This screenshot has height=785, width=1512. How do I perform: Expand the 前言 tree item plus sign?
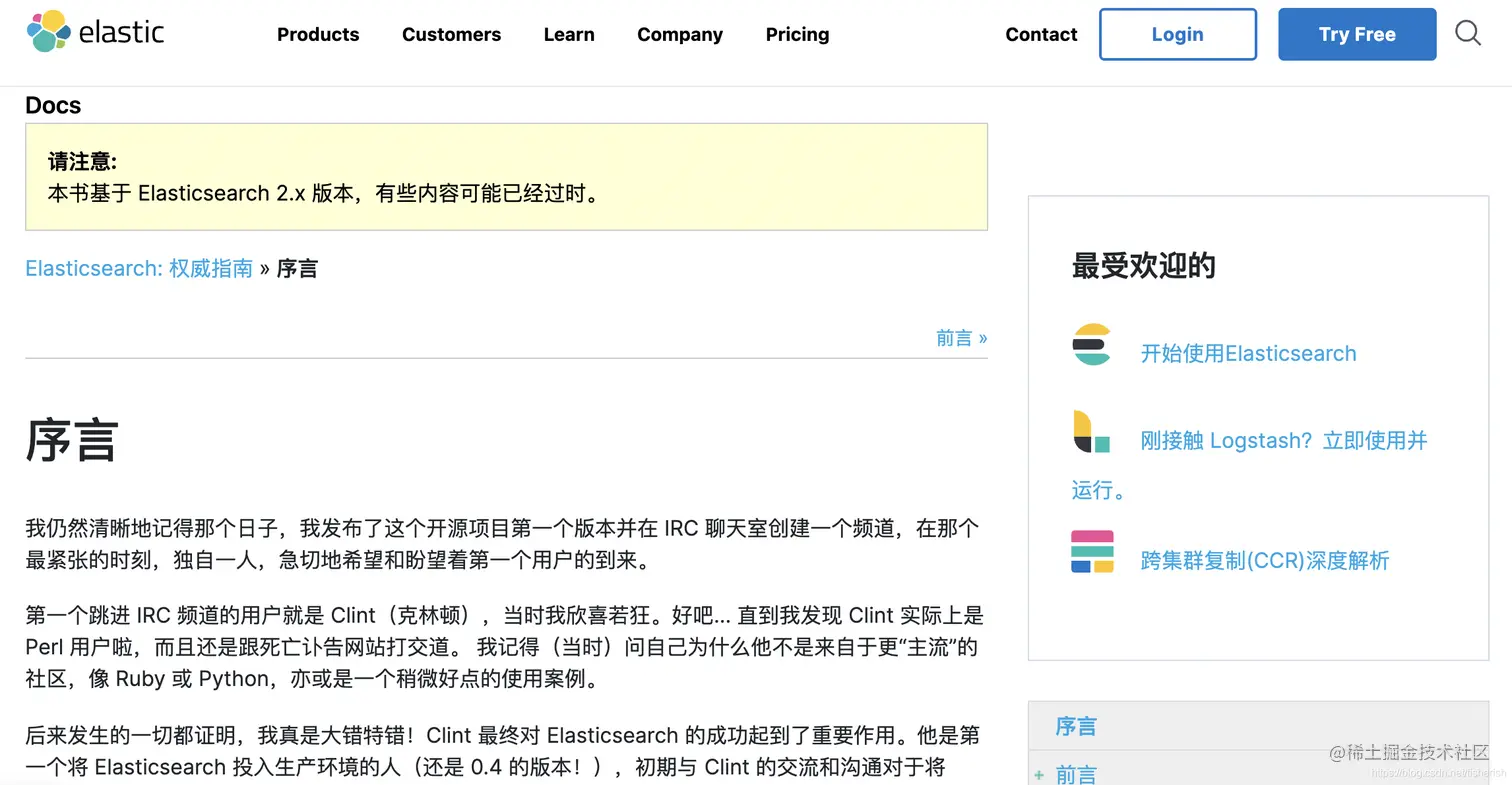pyautogui.click(x=1039, y=775)
